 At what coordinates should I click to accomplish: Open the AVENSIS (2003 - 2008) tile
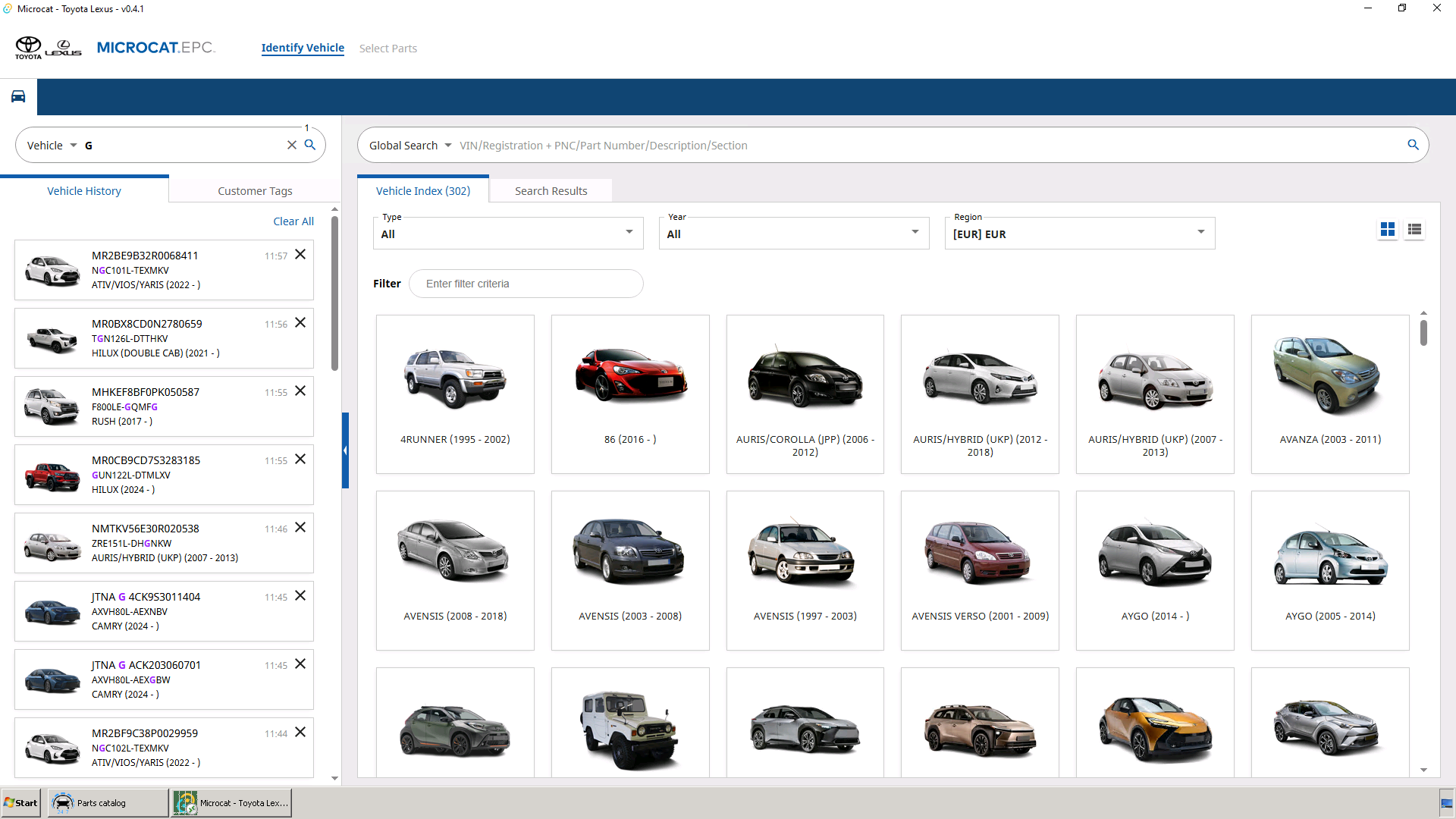[630, 570]
